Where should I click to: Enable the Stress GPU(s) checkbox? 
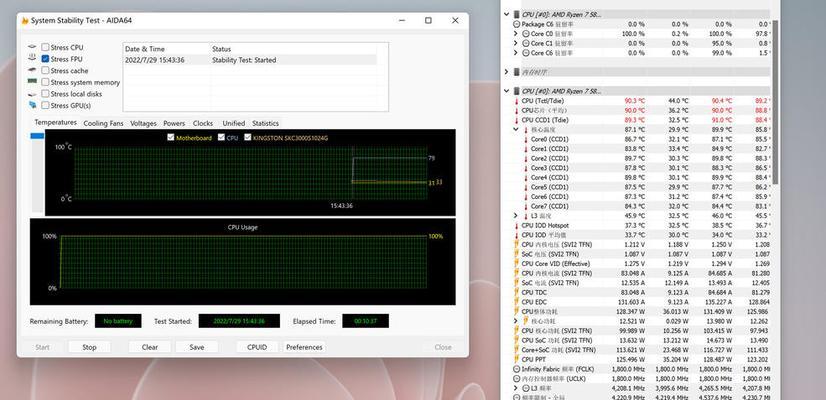click(45, 105)
